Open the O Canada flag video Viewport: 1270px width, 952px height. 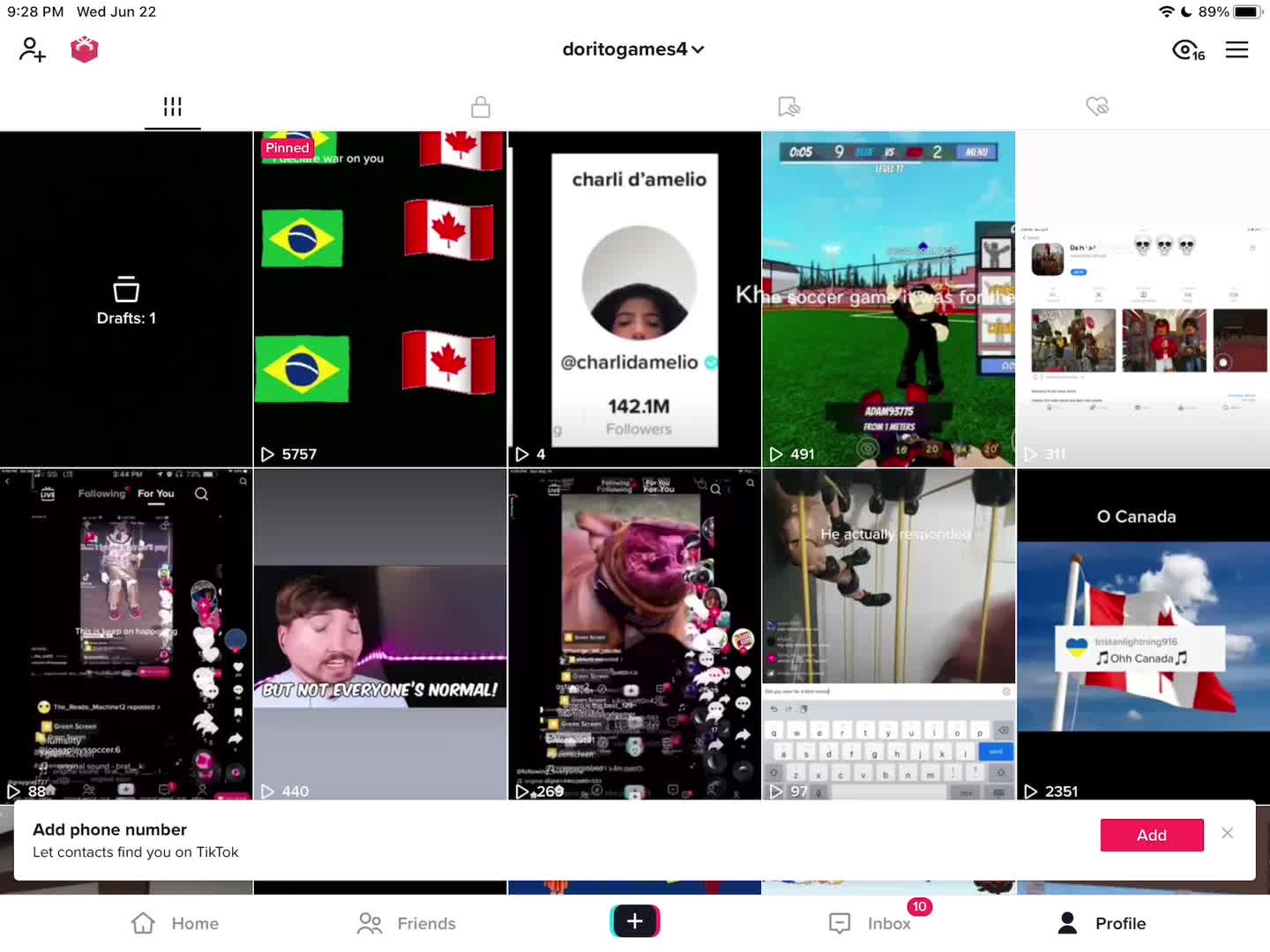click(x=1143, y=635)
